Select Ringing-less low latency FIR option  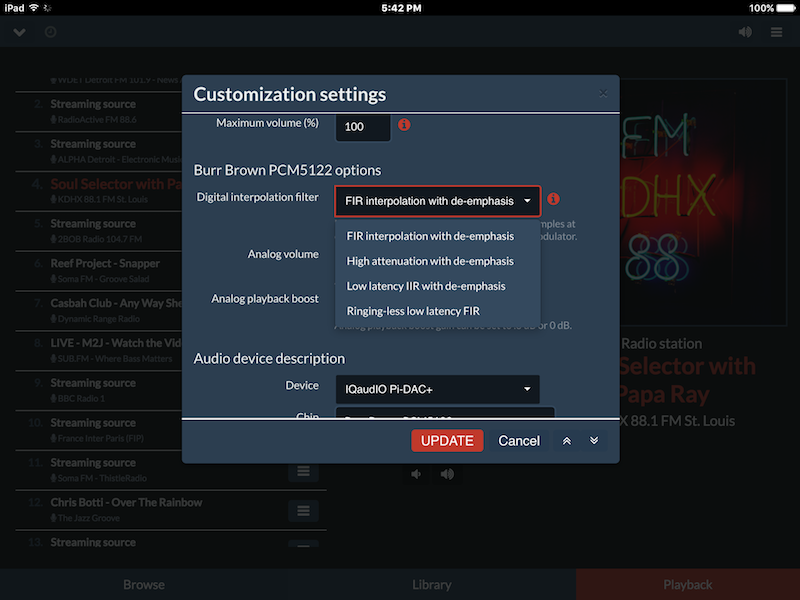point(438,311)
